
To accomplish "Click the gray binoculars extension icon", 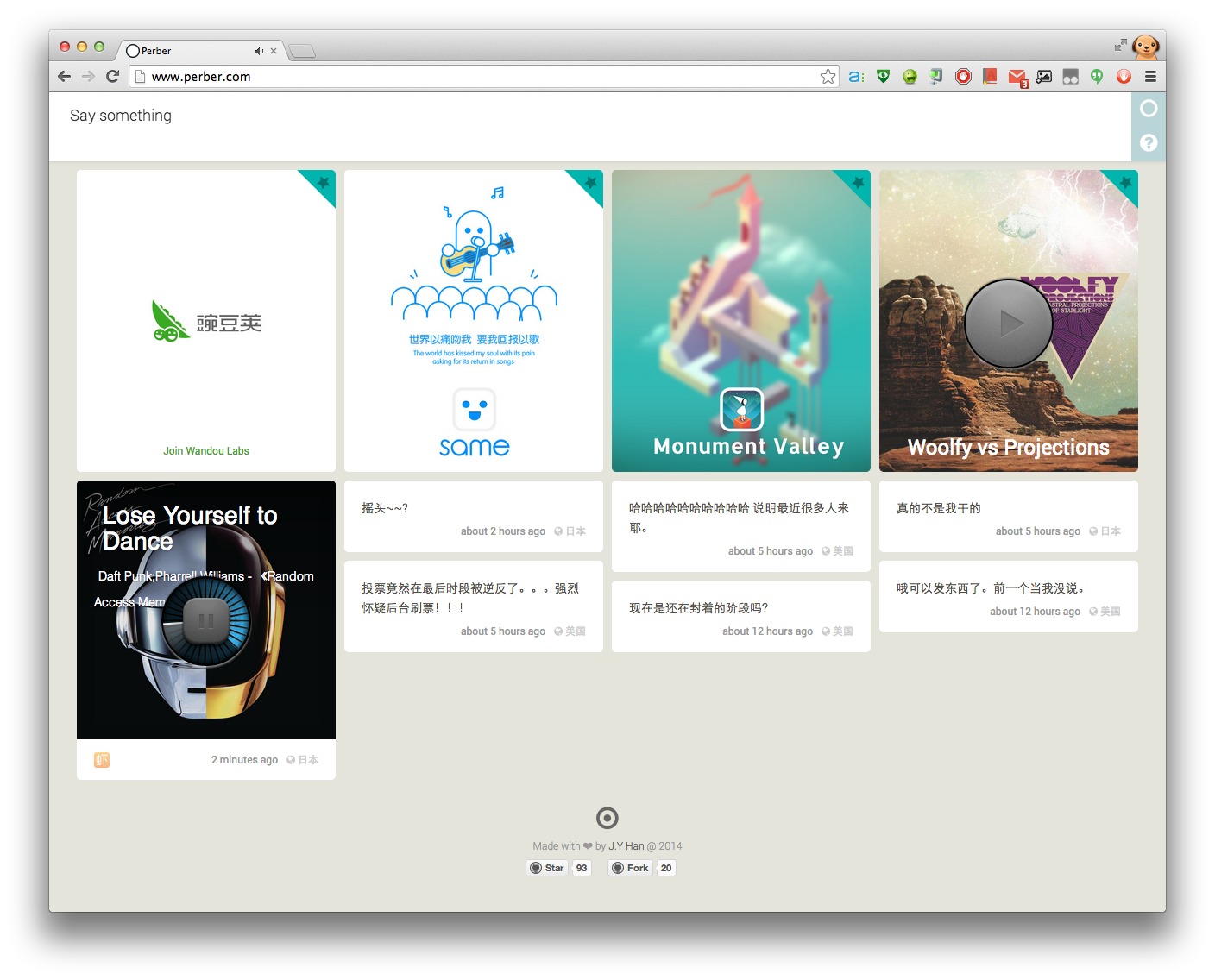I will [1070, 76].
